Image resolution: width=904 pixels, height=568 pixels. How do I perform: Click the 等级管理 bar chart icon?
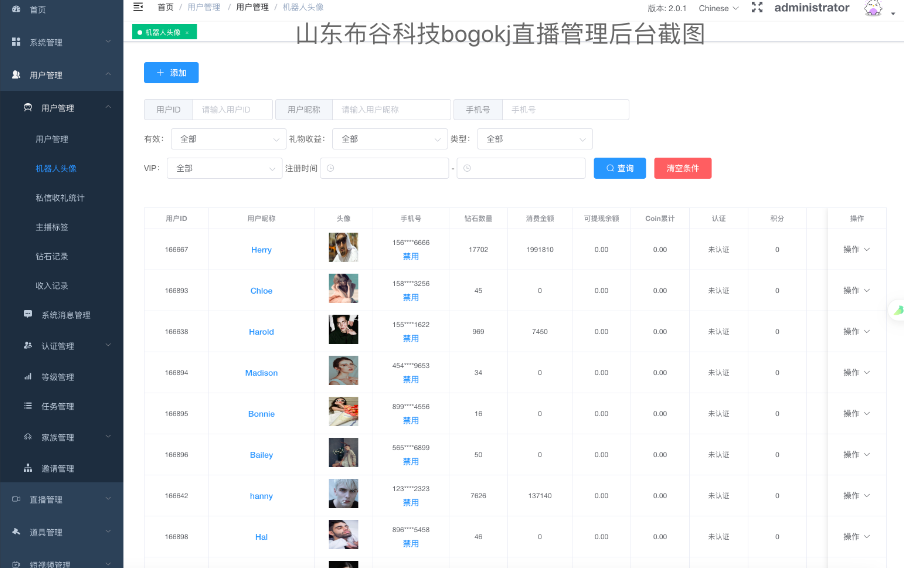28,377
